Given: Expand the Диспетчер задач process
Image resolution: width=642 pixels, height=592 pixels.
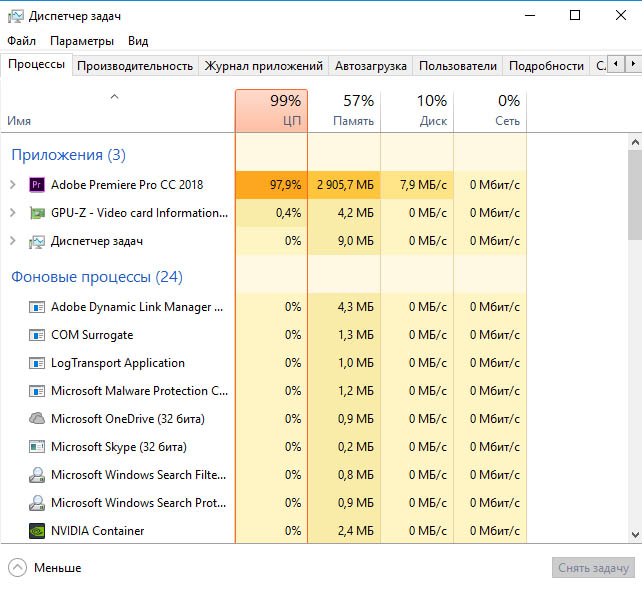Looking at the screenshot, I should (x=13, y=241).
